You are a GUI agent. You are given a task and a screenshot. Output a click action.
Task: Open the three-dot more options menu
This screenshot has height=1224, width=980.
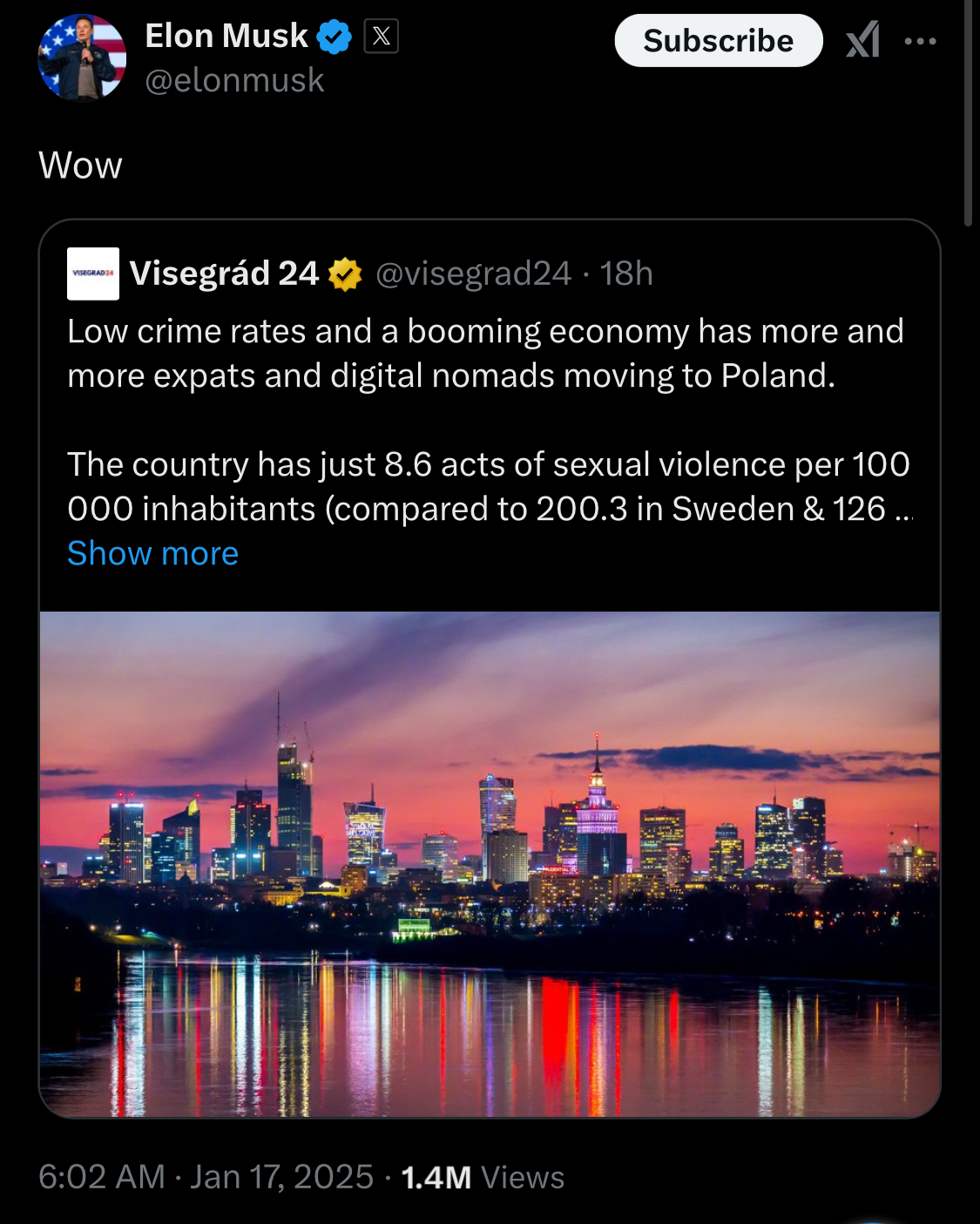[920, 41]
